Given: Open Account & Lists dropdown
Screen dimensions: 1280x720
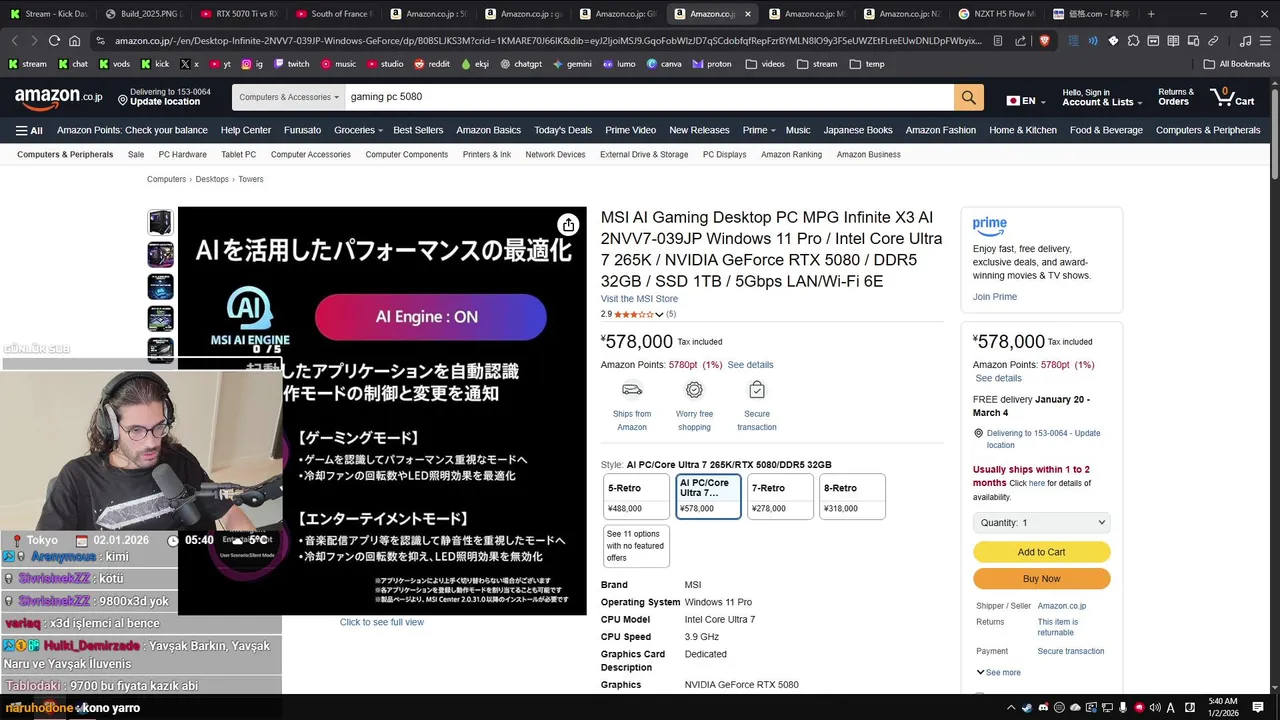Looking at the screenshot, I should [1102, 97].
